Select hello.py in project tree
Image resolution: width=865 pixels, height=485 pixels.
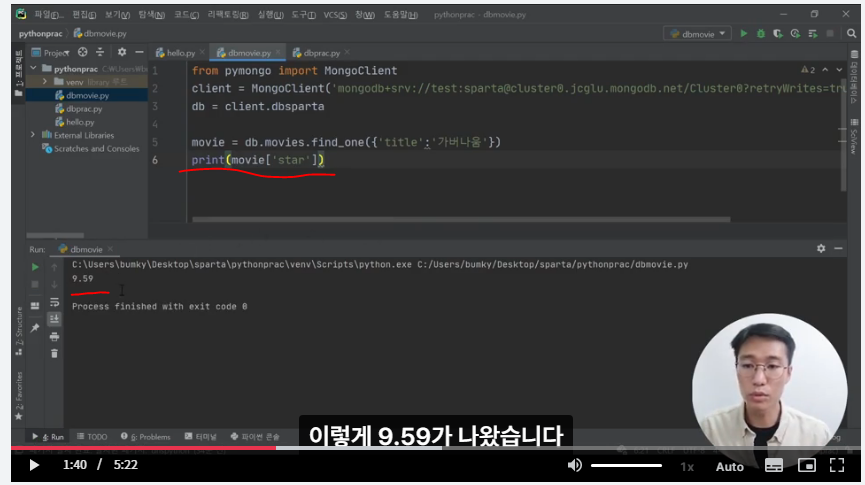(x=80, y=122)
